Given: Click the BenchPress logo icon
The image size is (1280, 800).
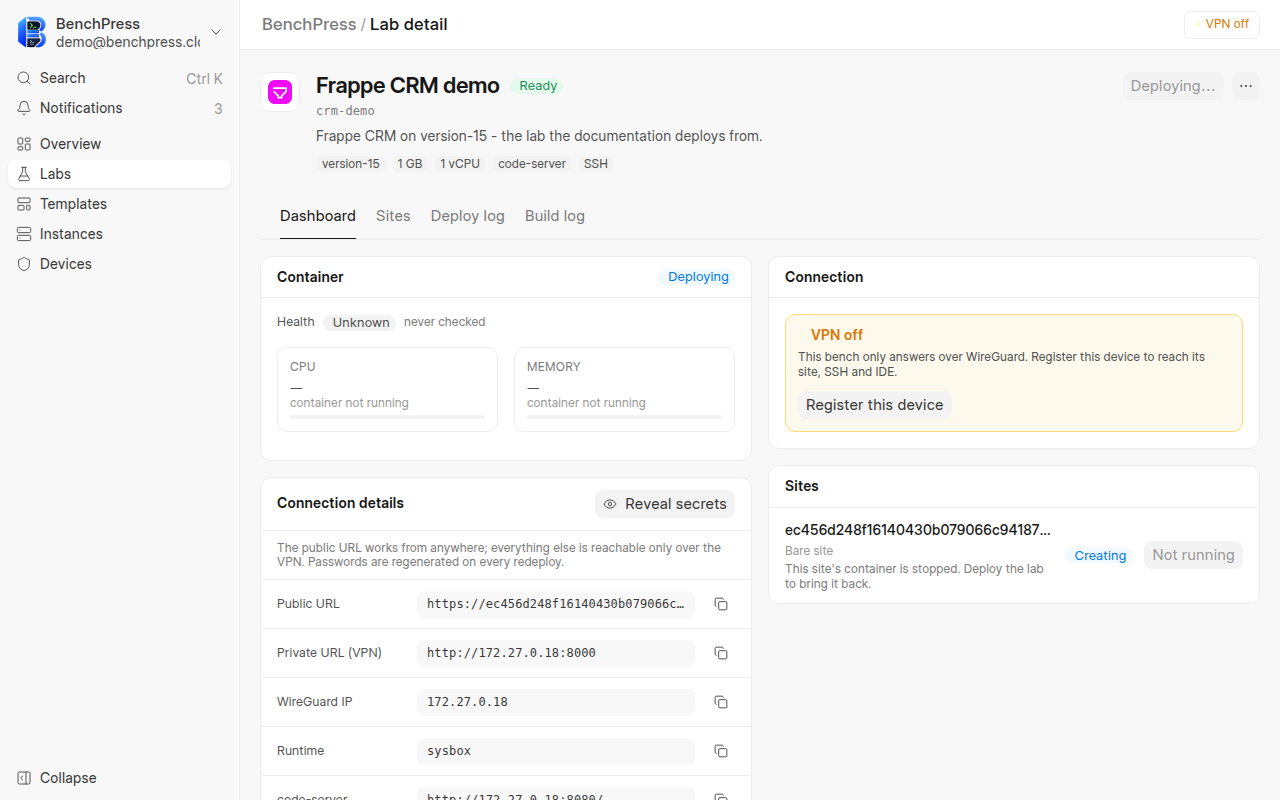Looking at the screenshot, I should click(32, 32).
